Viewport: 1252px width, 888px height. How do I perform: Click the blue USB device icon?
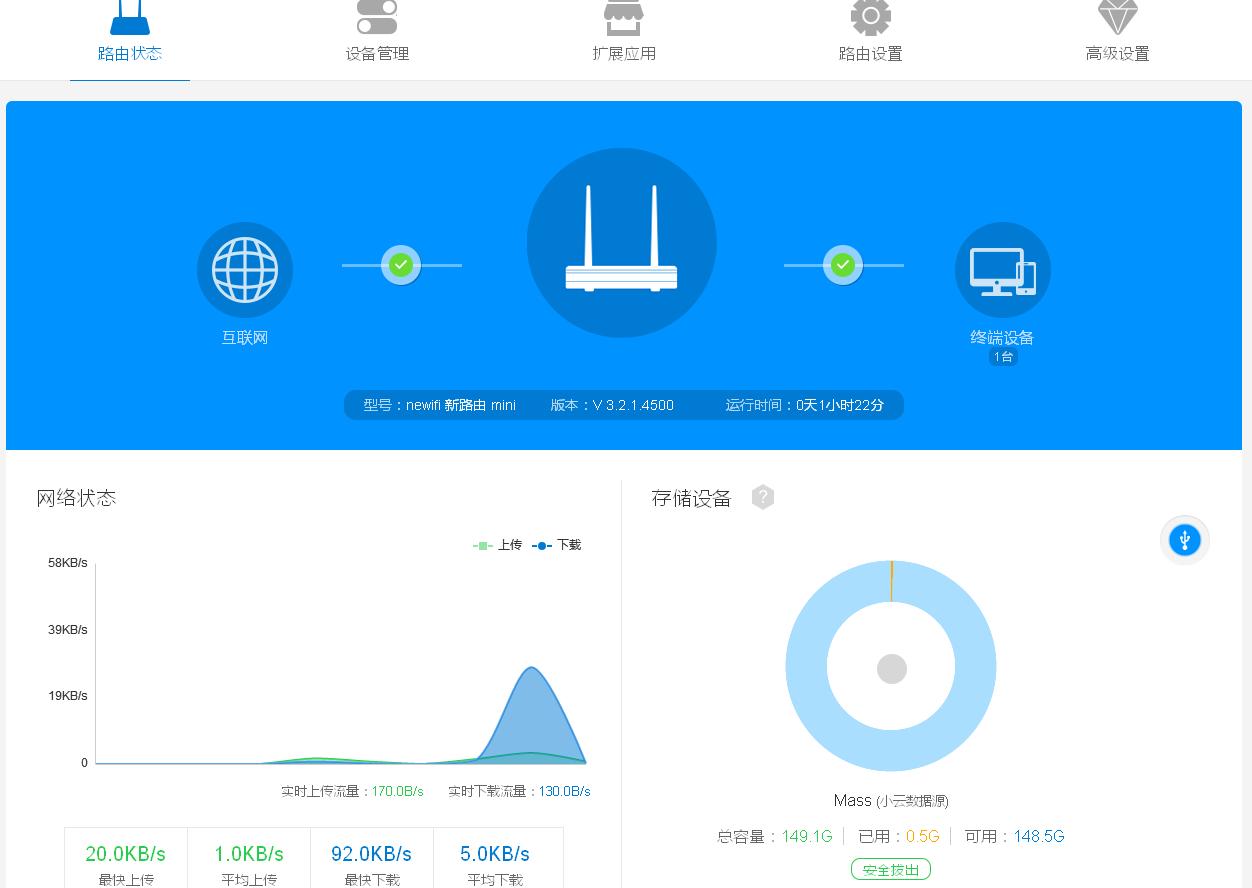tap(1184, 539)
